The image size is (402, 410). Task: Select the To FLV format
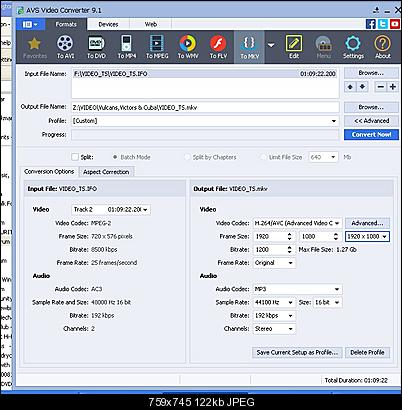tap(218, 48)
